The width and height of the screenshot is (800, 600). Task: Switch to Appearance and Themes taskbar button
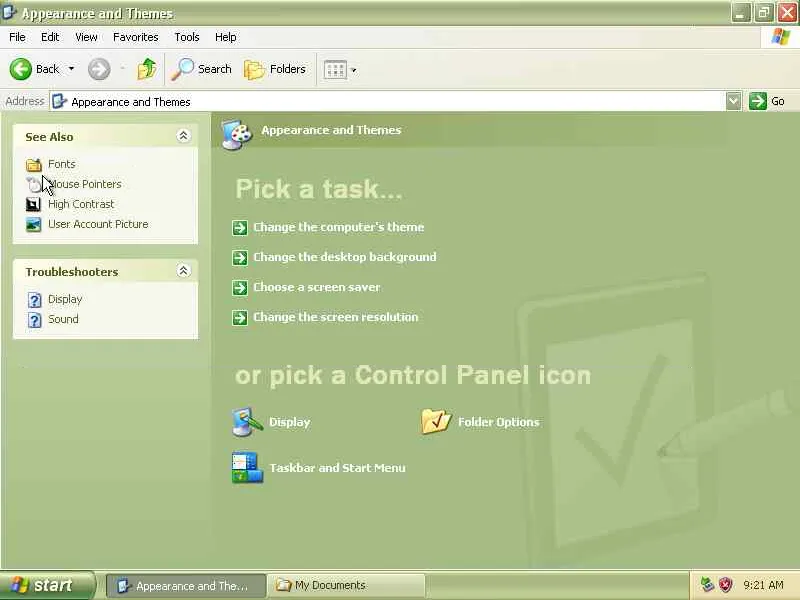pos(186,586)
